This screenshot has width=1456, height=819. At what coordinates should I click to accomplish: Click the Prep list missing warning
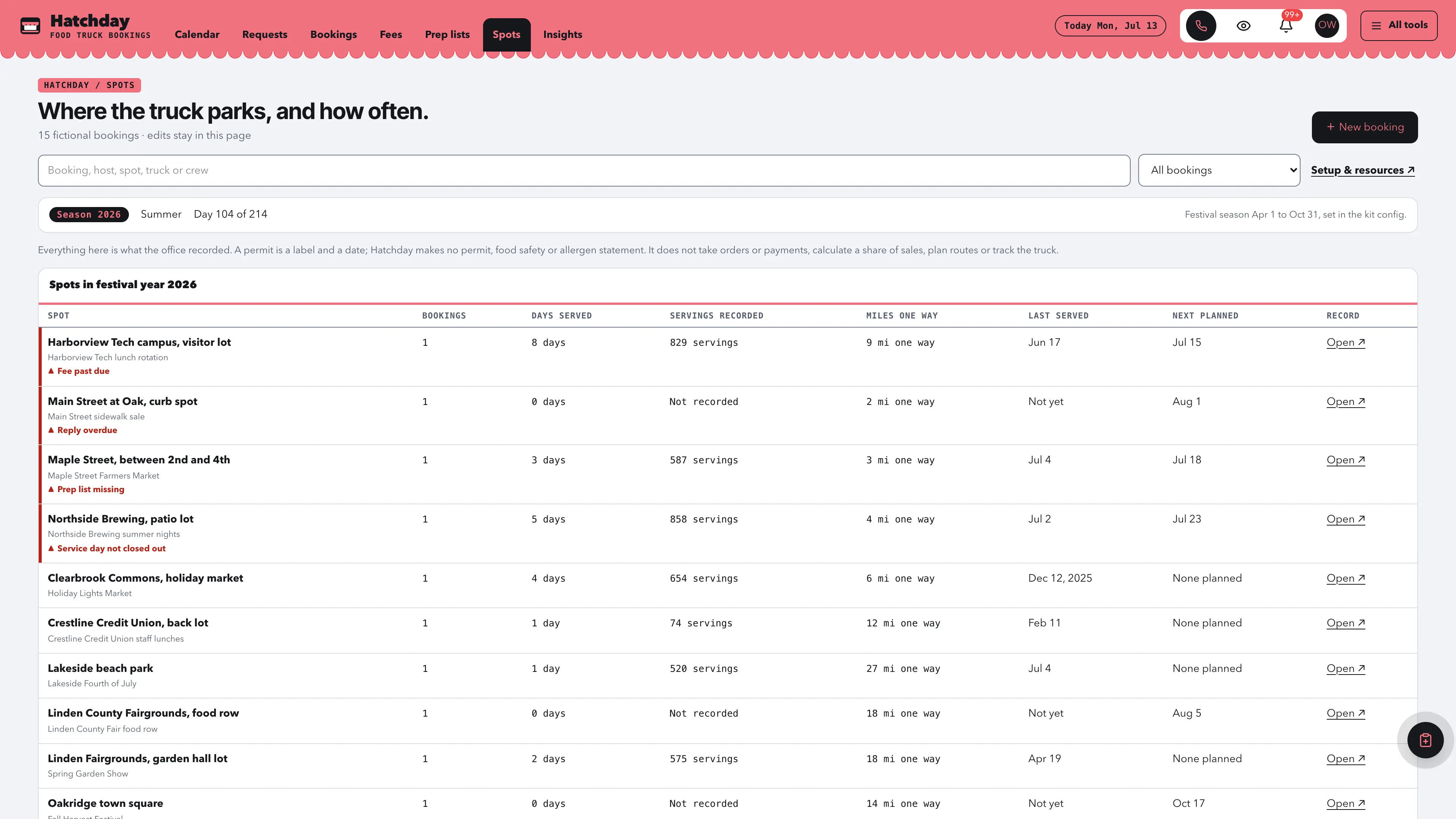point(86,490)
